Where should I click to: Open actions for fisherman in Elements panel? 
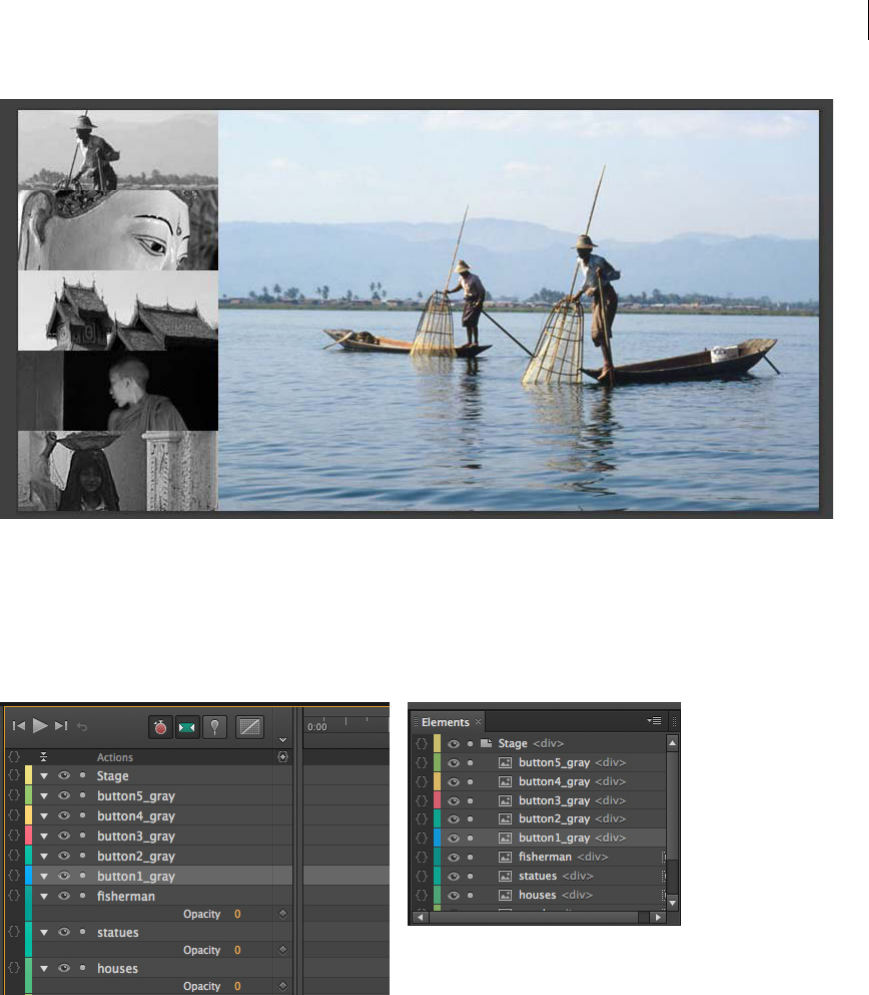[421, 857]
